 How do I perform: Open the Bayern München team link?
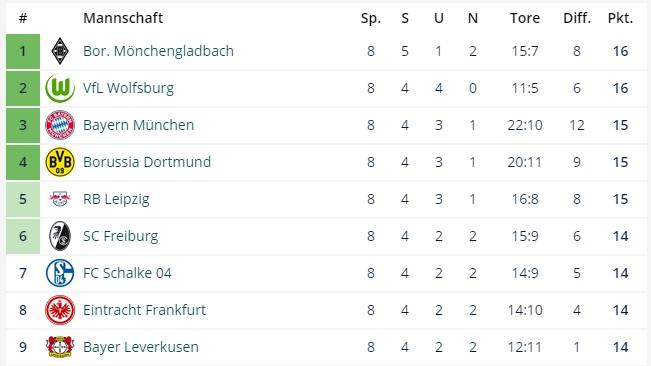138,125
